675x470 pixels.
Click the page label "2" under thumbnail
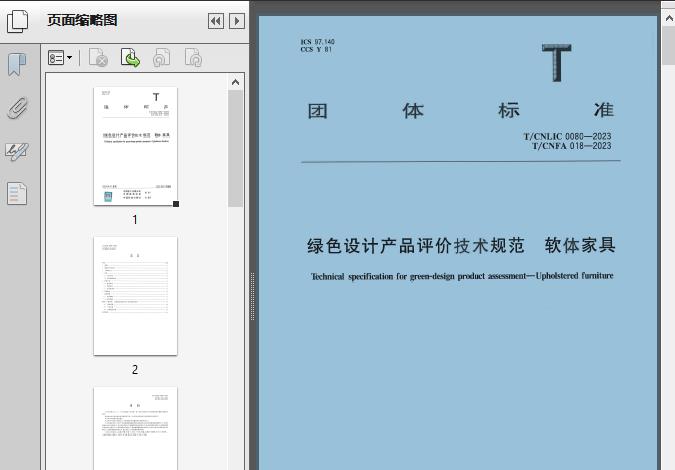[x=135, y=369]
